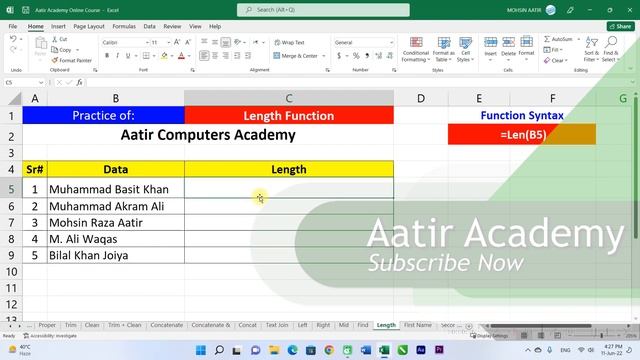Click Accessibility: Investigate in status bar
Image resolution: width=640 pixels, height=360 pixels.
(x=50, y=336)
